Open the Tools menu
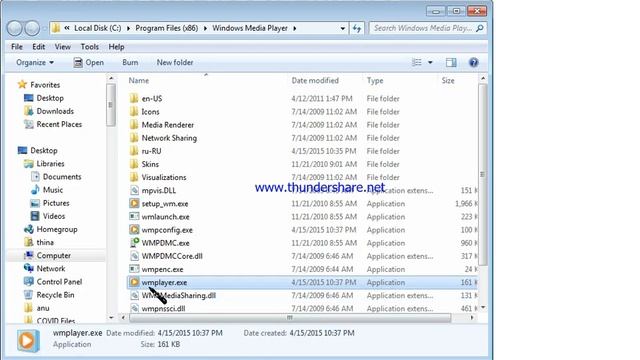This screenshot has height=360, width=640. pyautogui.click(x=89, y=47)
